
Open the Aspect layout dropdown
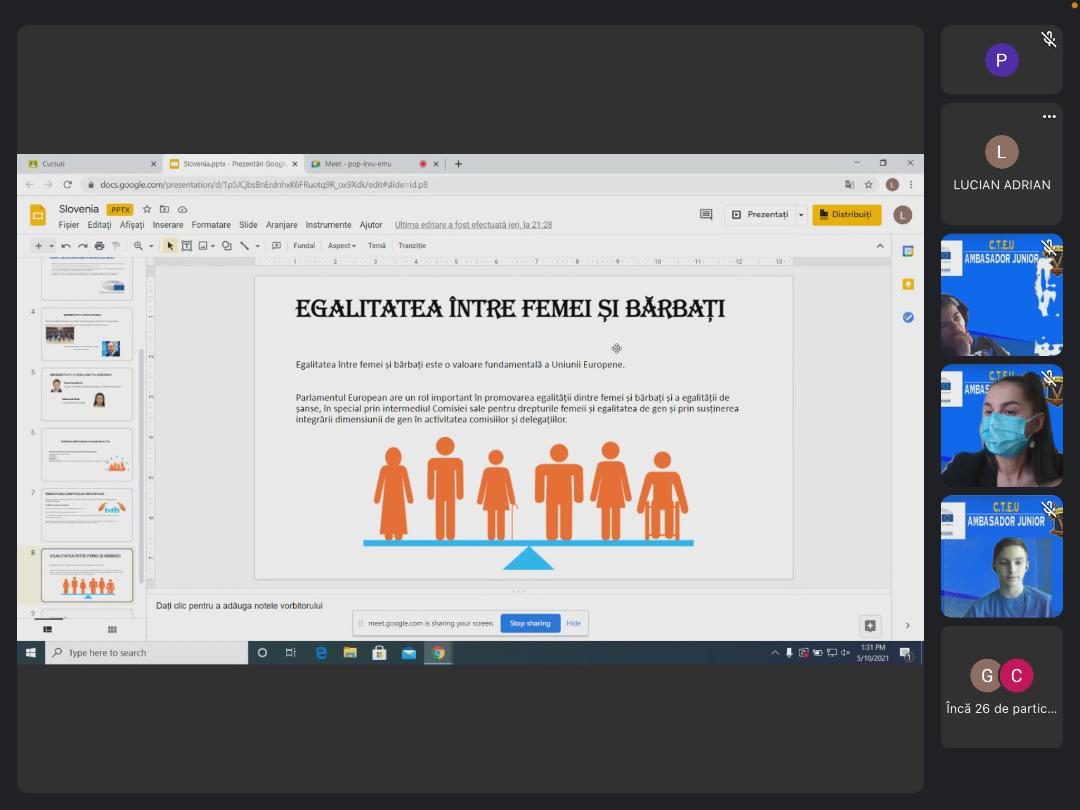342,246
